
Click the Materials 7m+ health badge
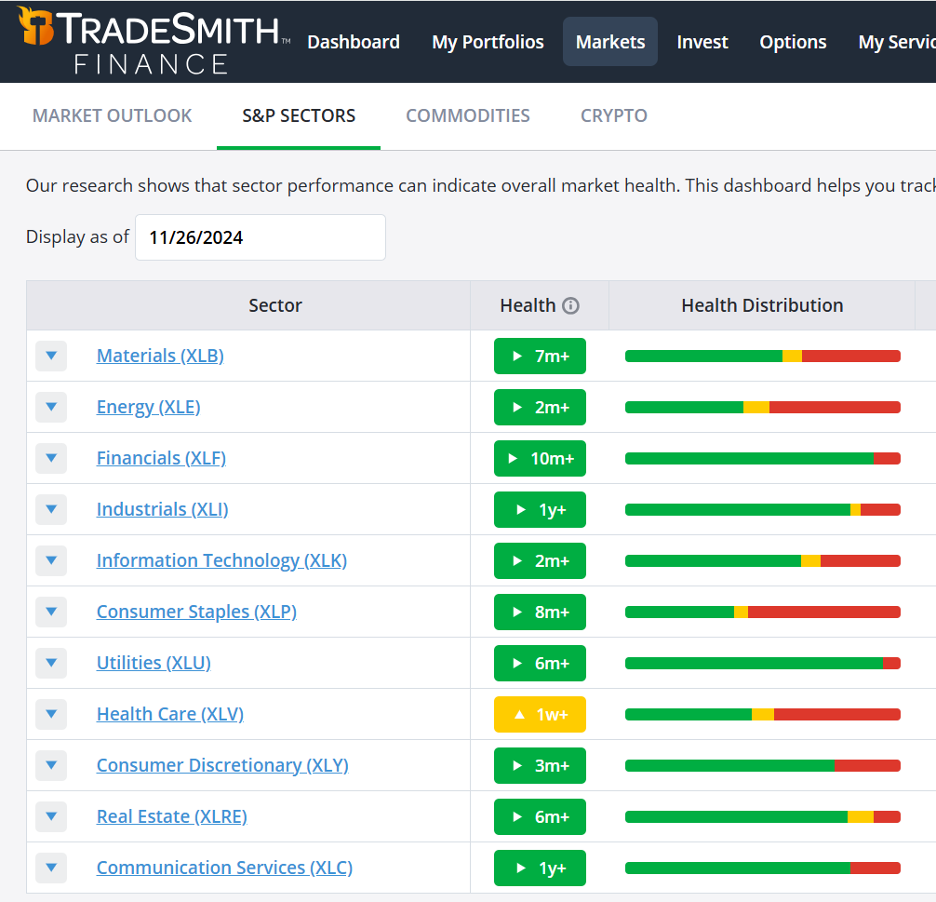(540, 356)
